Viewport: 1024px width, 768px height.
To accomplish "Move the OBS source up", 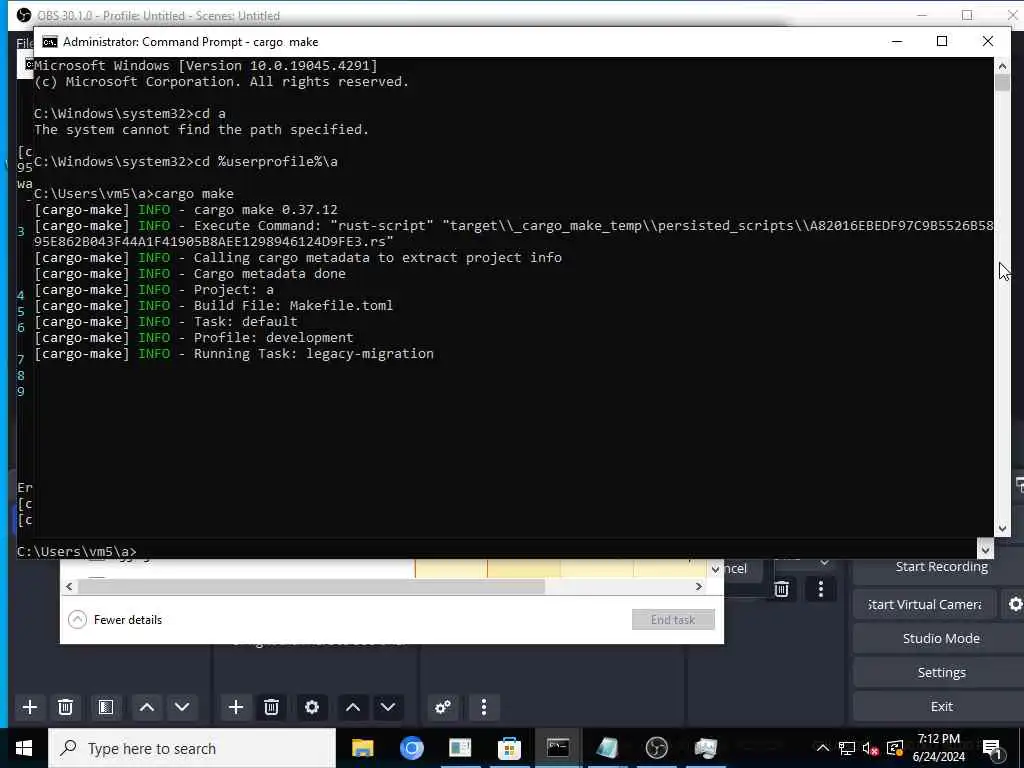I will click(x=353, y=707).
